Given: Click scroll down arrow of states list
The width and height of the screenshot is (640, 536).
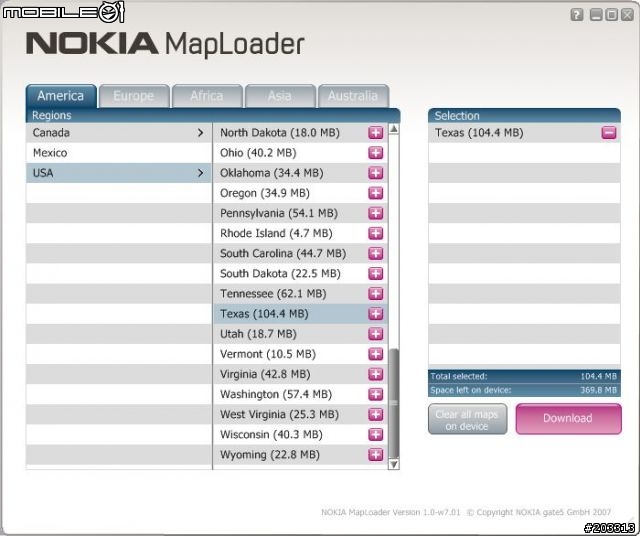Looking at the screenshot, I should (393, 464).
